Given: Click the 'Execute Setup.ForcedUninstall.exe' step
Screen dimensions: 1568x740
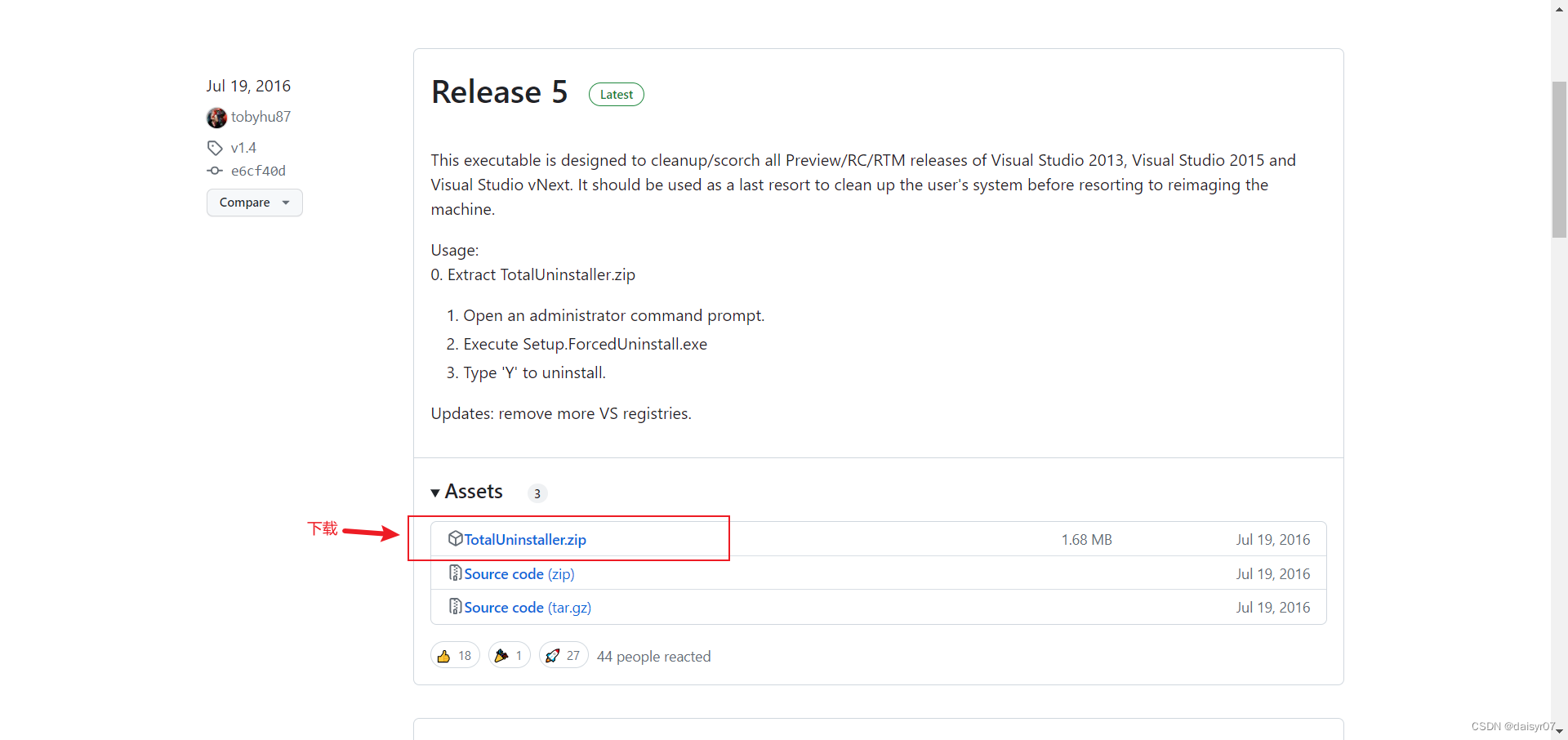Looking at the screenshot, I should pyautogui.click(x=585, y=345).
